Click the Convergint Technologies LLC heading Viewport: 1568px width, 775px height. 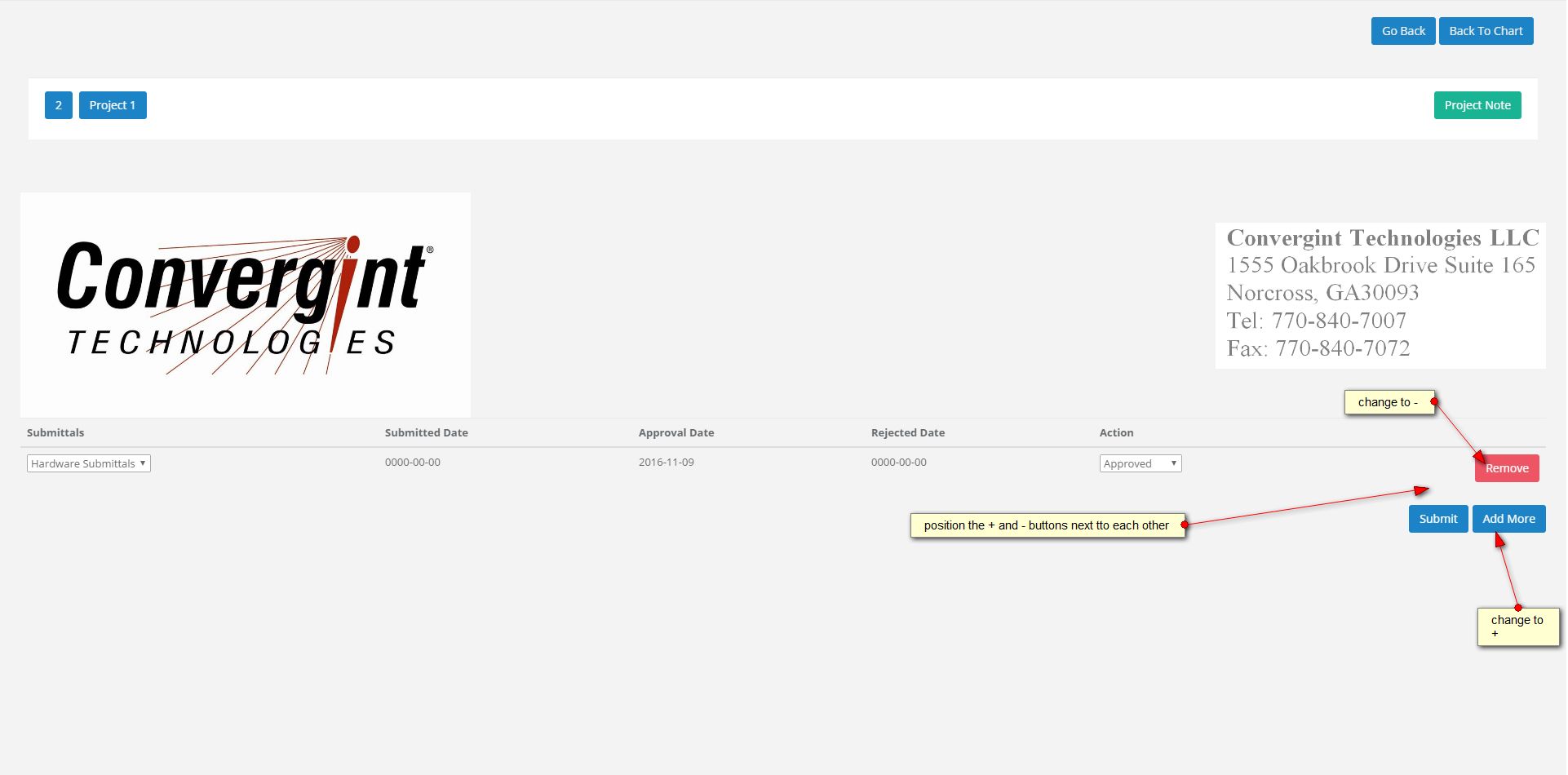pyautogui.click(x=1383, y=237)
